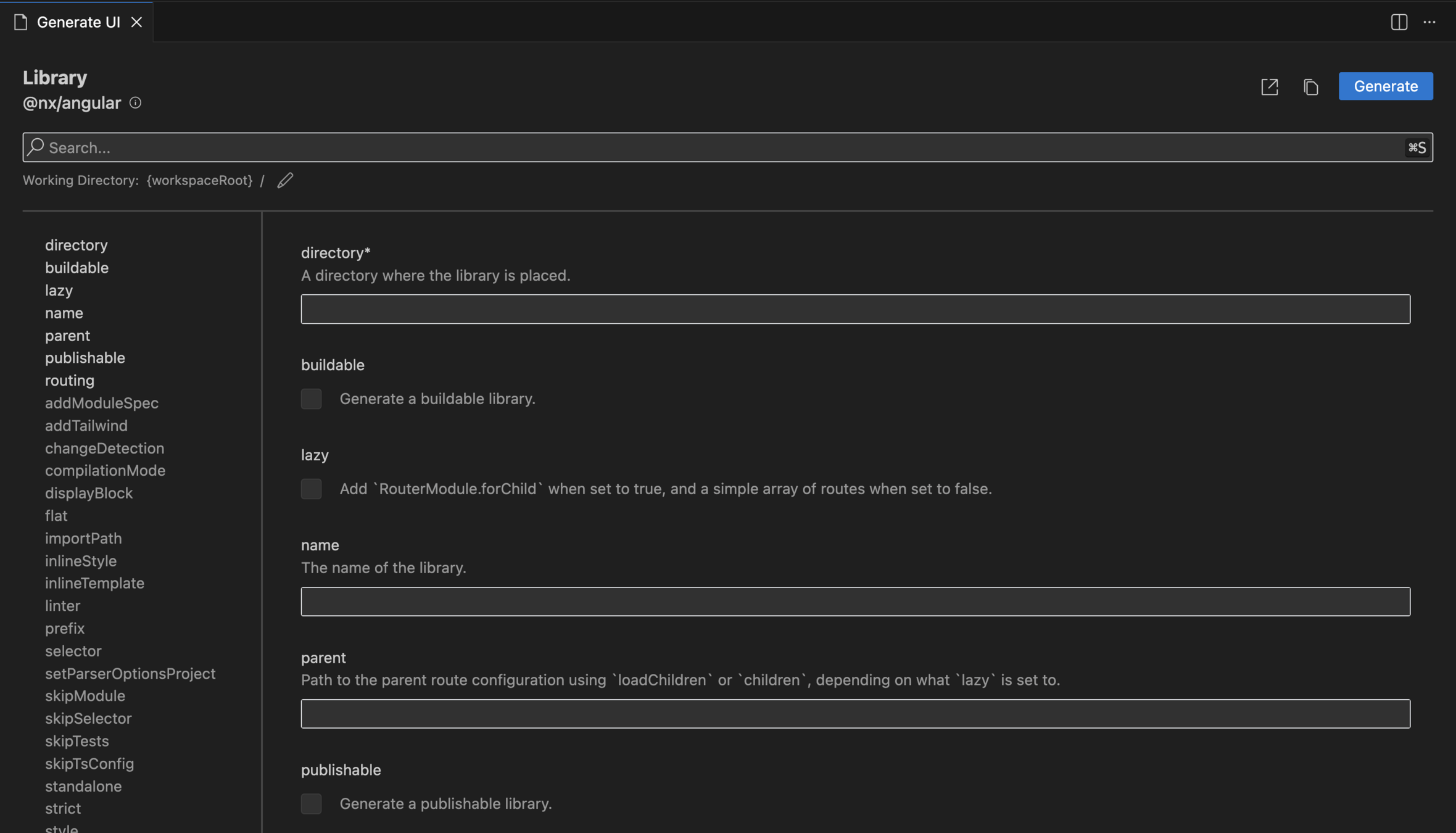
Task: Click the directory text input field
Action: click(x=855, y=309)
